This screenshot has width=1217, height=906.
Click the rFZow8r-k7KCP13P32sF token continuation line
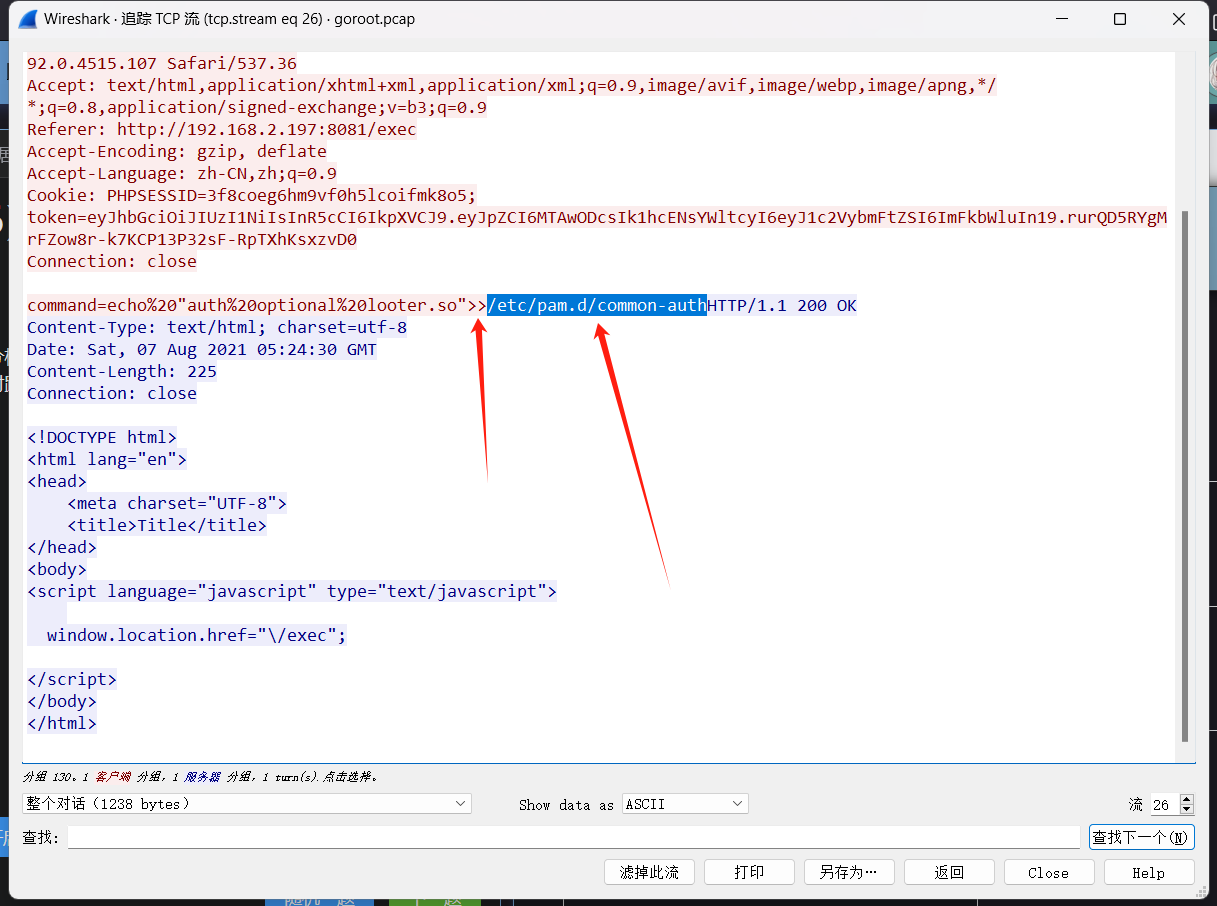[x=192, y=239]
